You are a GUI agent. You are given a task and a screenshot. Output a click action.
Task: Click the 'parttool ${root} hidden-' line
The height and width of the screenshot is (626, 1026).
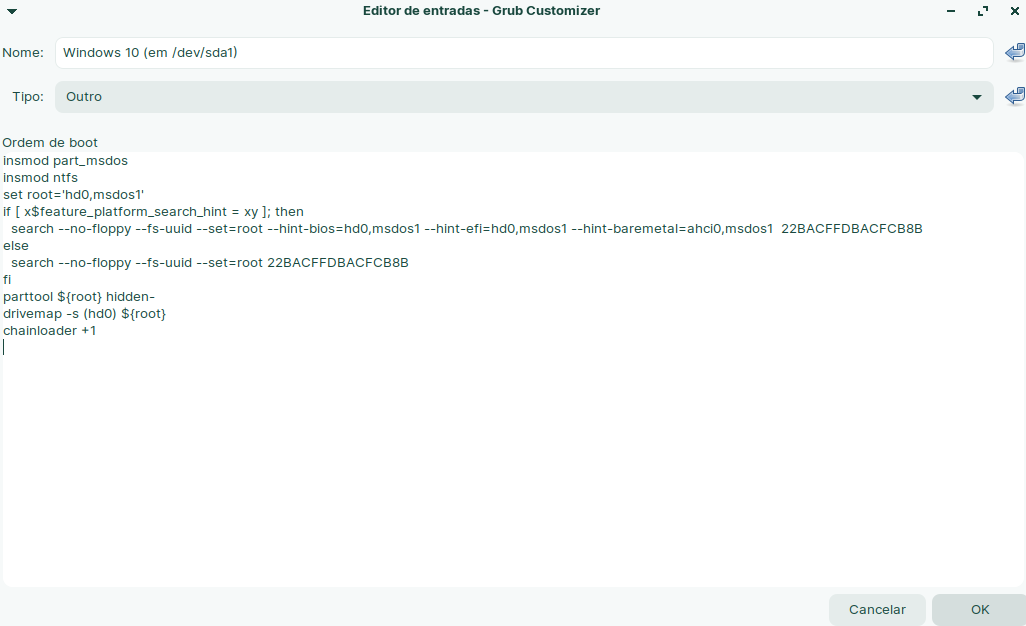[x=79, y=297]
